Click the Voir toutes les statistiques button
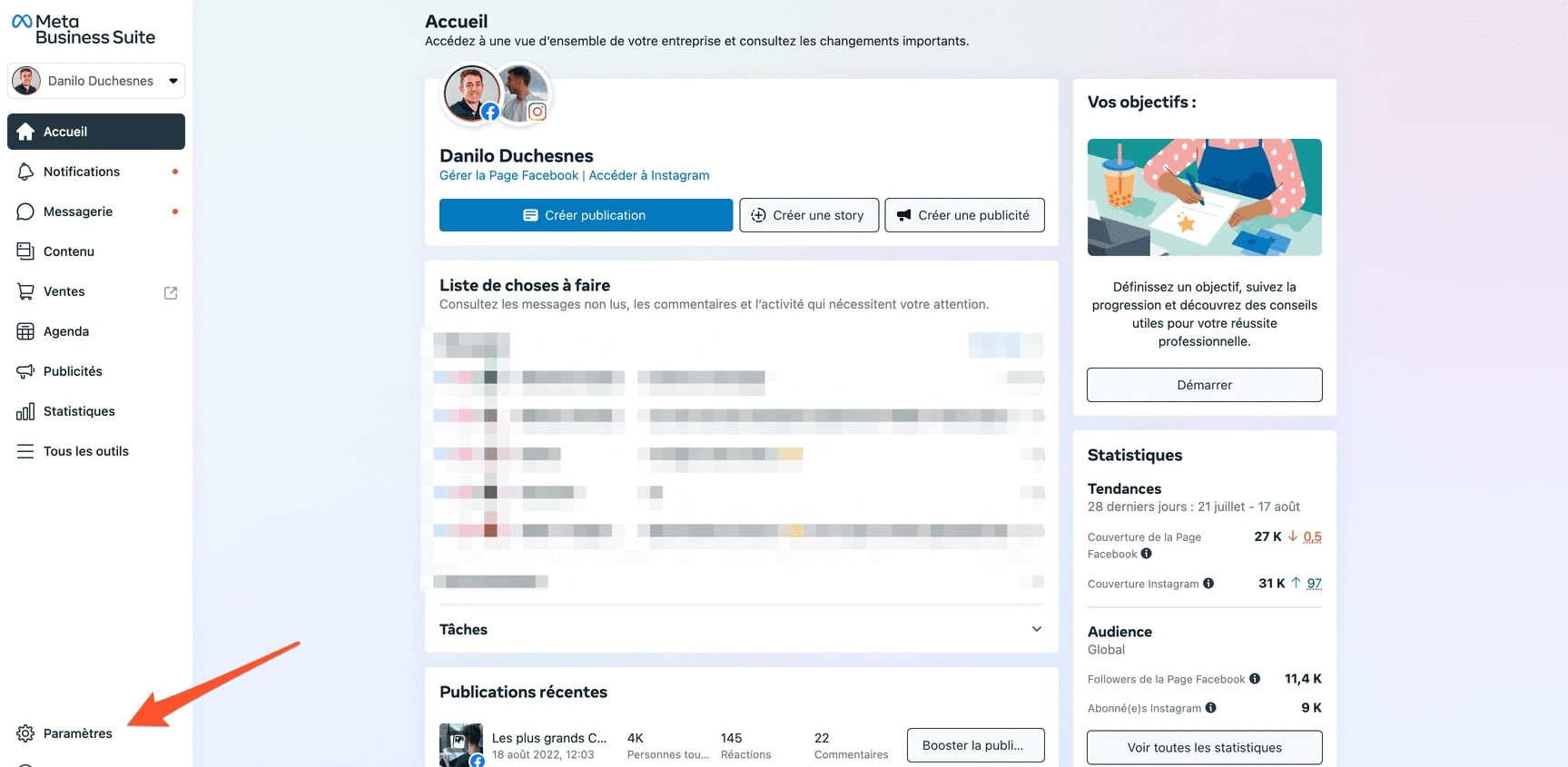Screen dimensions: 1568x767 pyautogui.click(x=1205, y=748)
